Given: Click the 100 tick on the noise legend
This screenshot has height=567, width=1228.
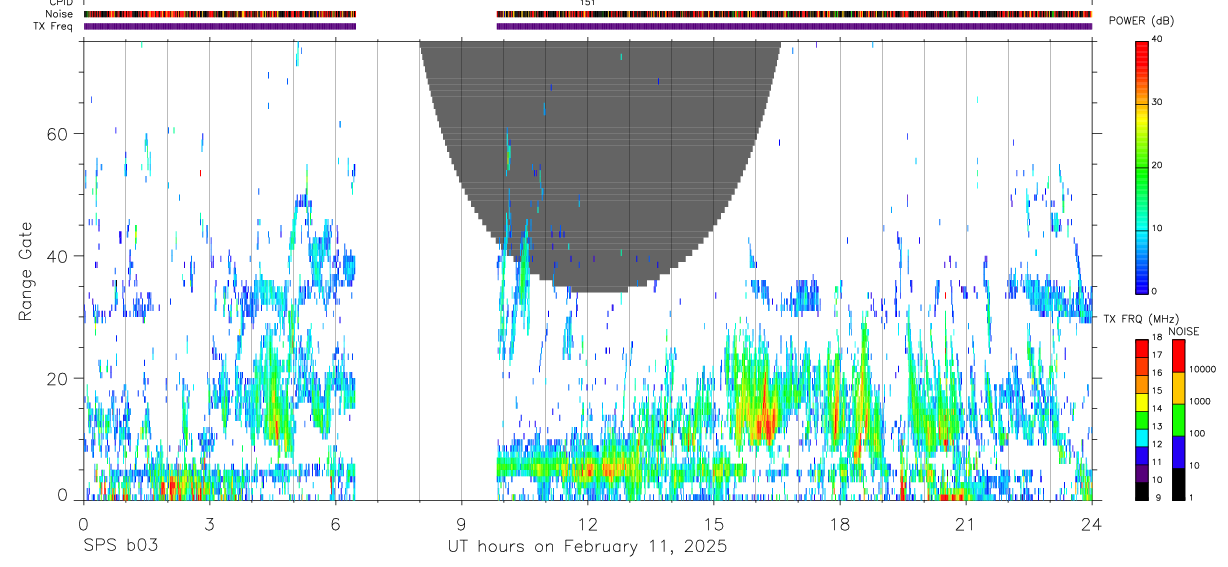Looking at the screenshot, I should tap(1198, 433).
